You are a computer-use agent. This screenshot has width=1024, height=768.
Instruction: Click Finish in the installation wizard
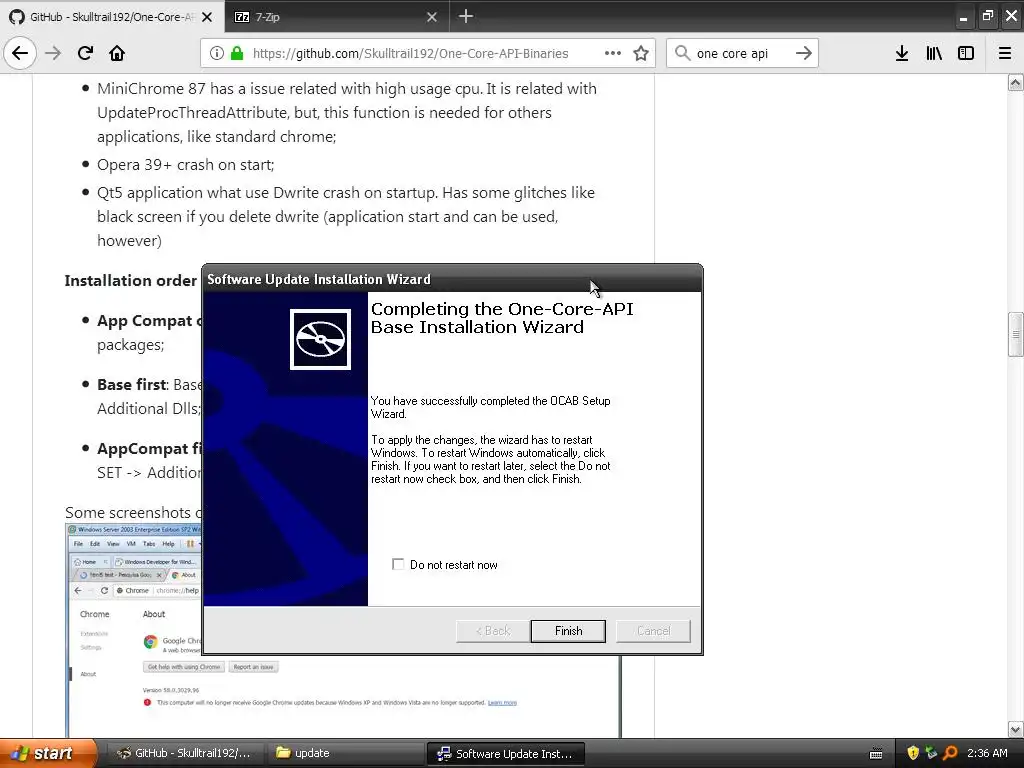tap(568, 631)
